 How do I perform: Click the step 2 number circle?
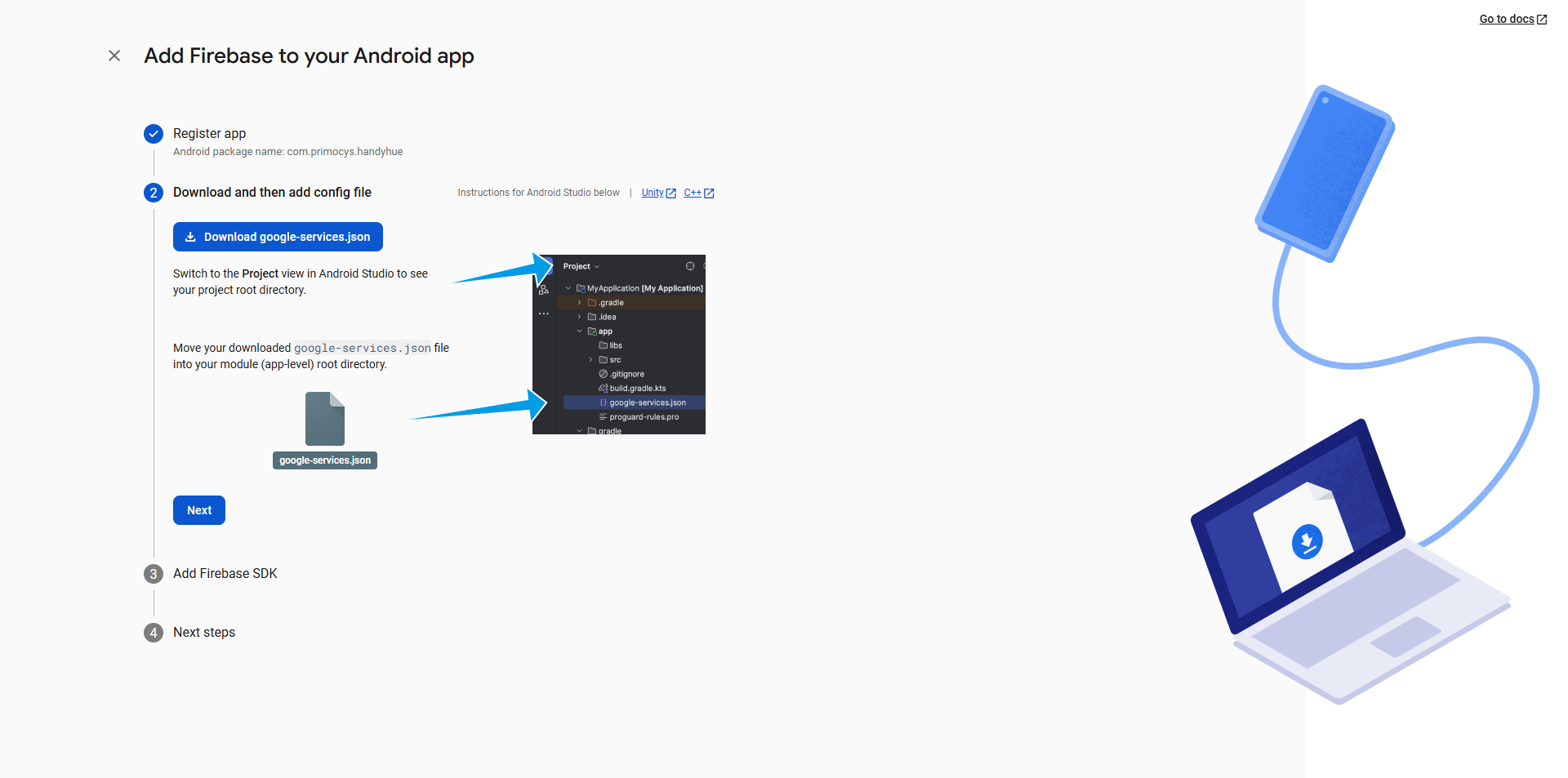pos(154,193)
